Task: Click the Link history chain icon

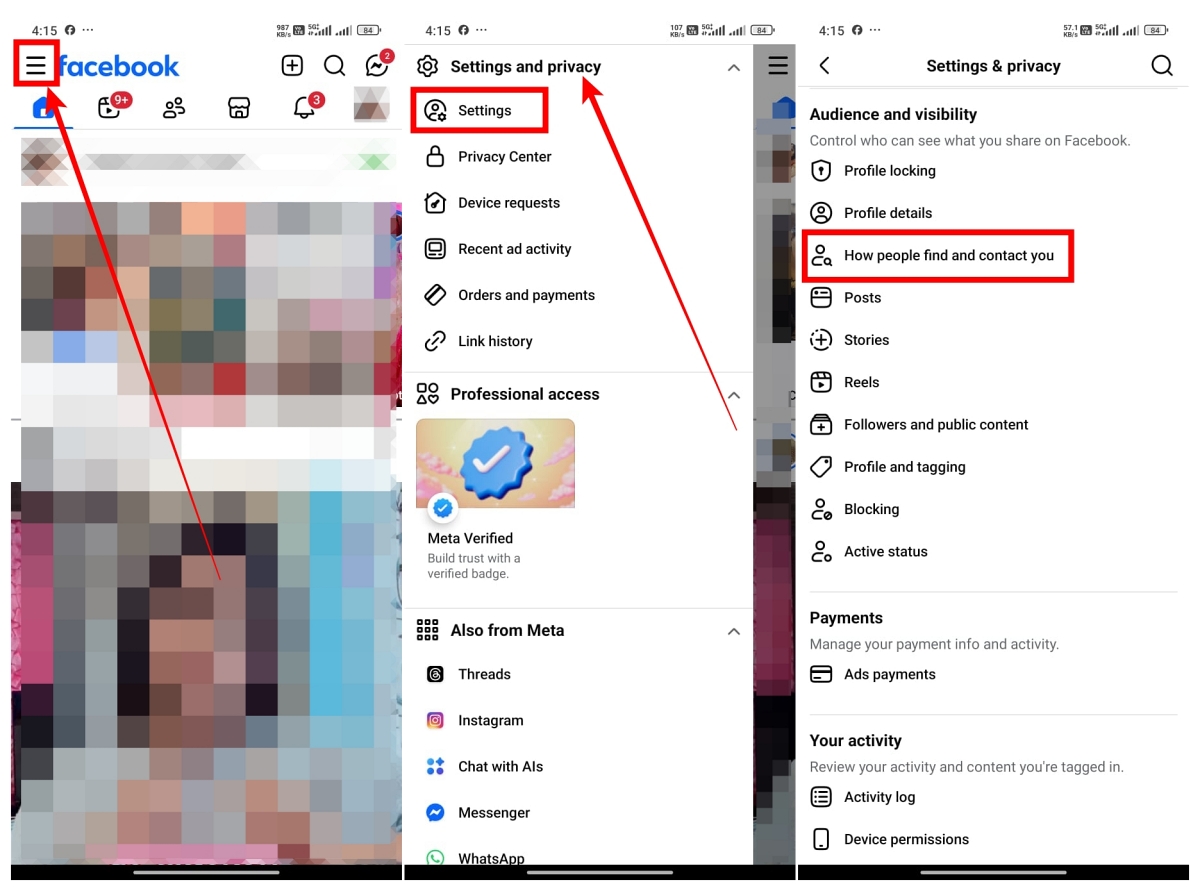Action: 435,341
